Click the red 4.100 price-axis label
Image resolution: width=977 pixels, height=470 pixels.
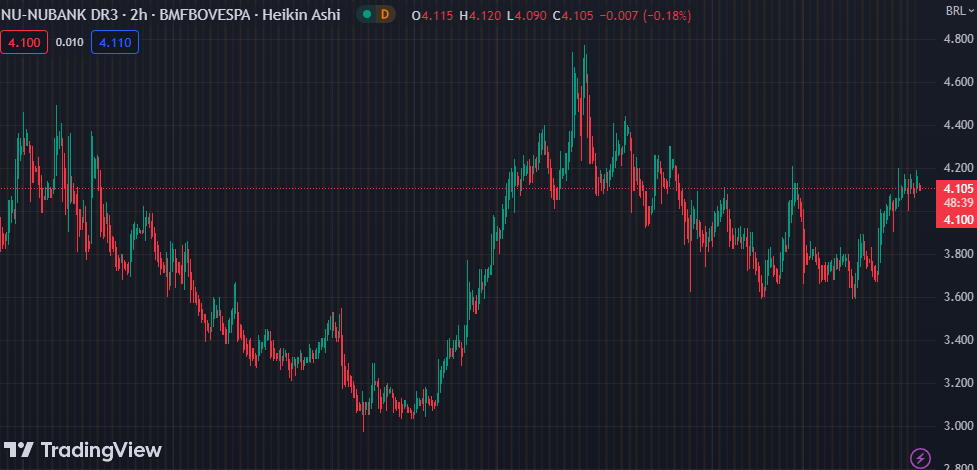[x=958, y=219]
